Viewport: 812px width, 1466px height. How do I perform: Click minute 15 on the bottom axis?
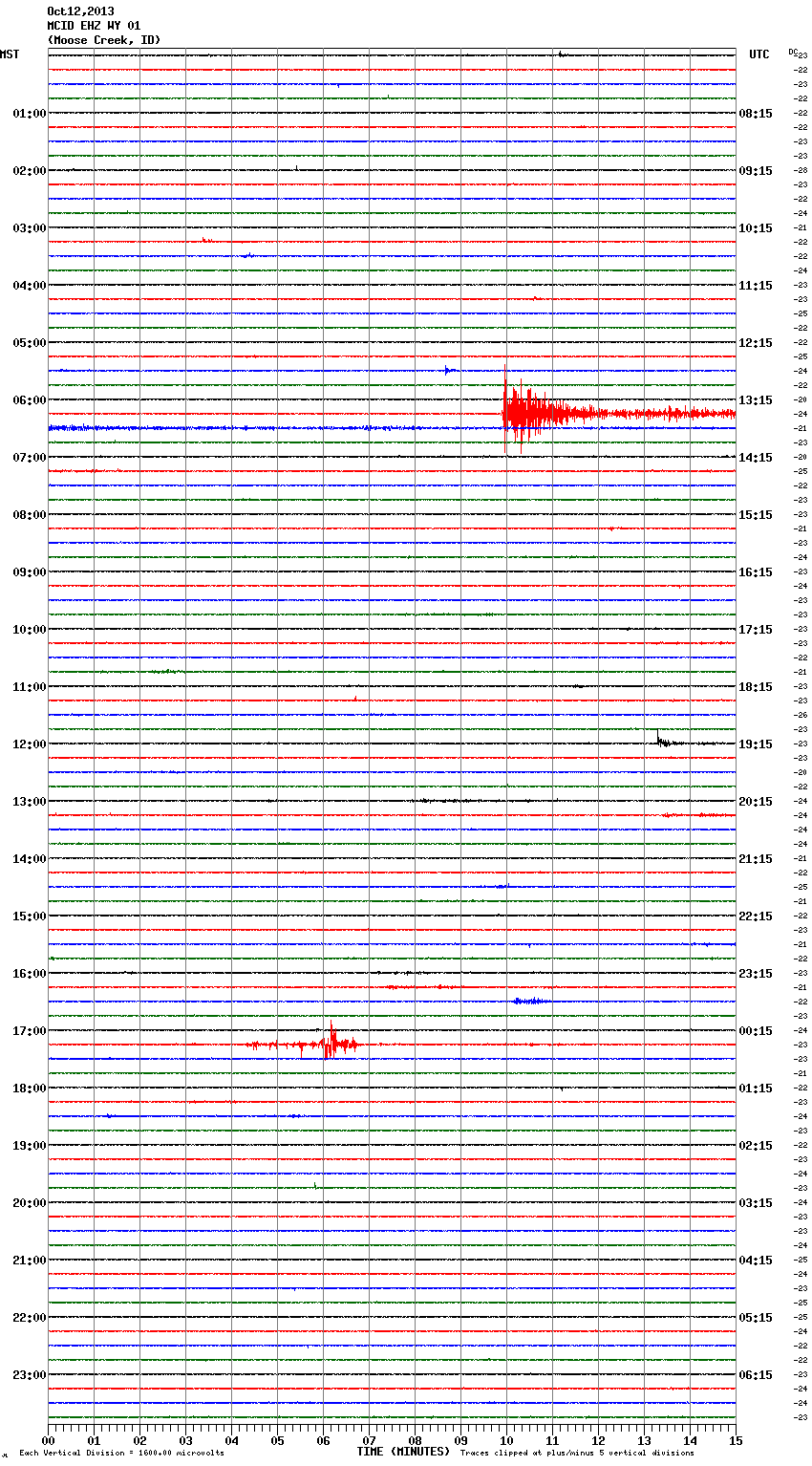click(x=736, y=1440)
